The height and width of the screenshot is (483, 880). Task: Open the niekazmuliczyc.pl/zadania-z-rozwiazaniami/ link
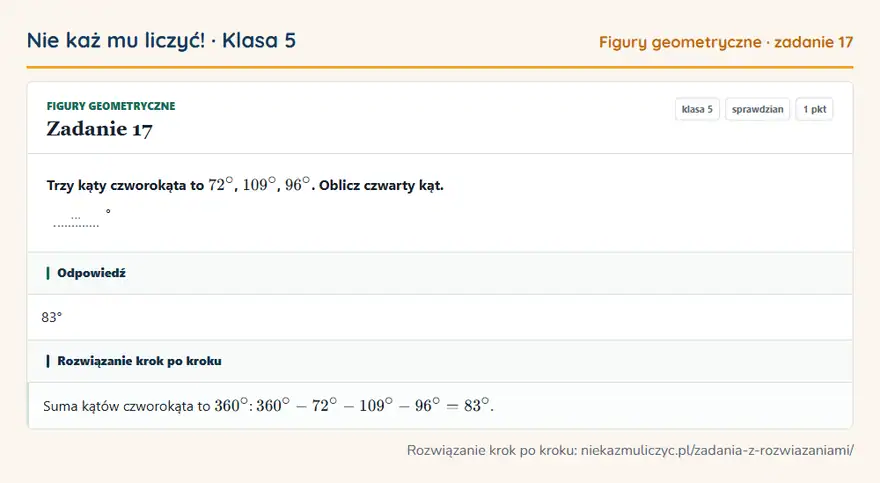pyautogui.click(x=717, y=450)
